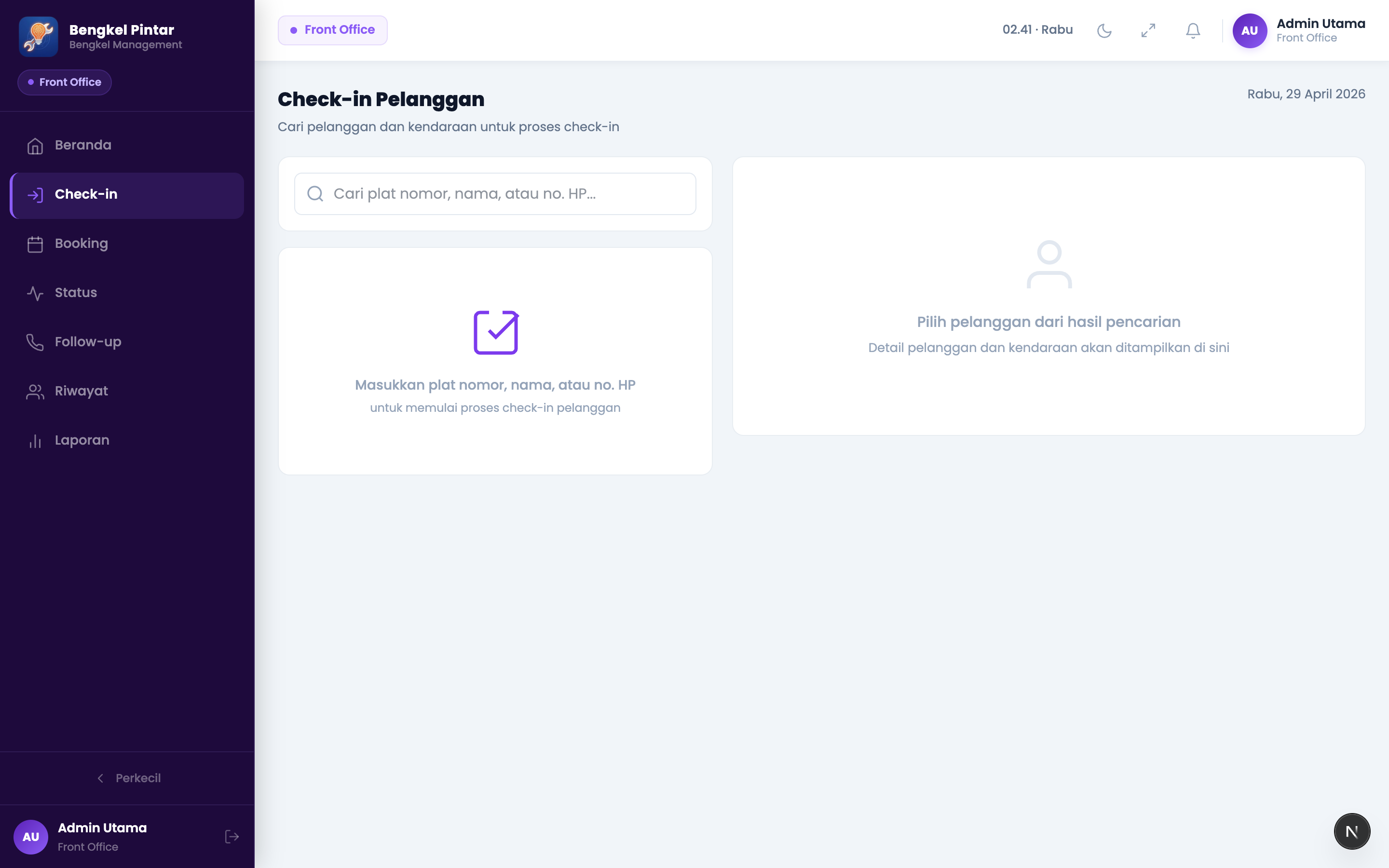Open Follow-up menu item
The height and width of the screenshot is (868, 1389).
click(127, 343)
